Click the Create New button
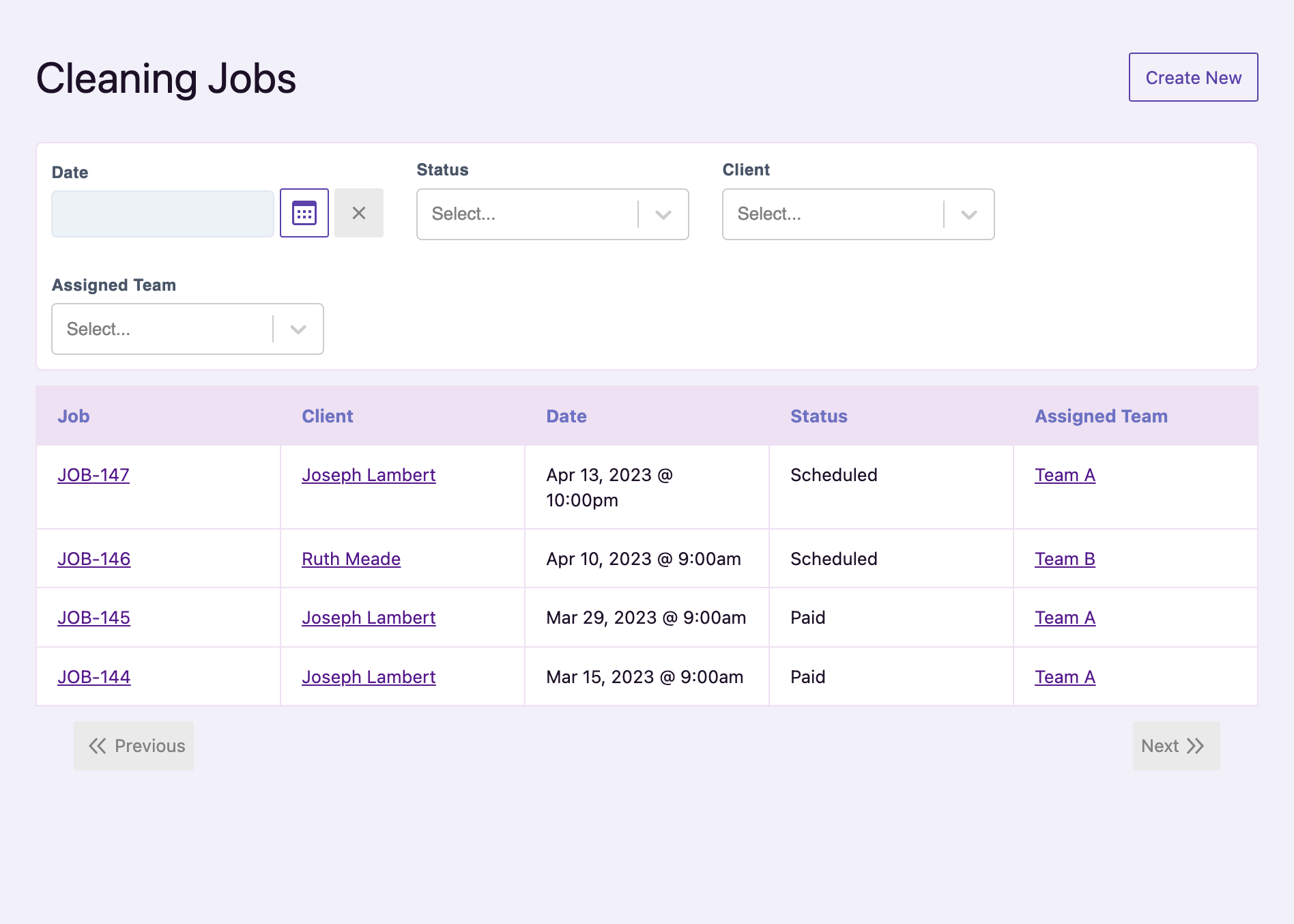1294x924 pixels. (x=1193, y=77)
